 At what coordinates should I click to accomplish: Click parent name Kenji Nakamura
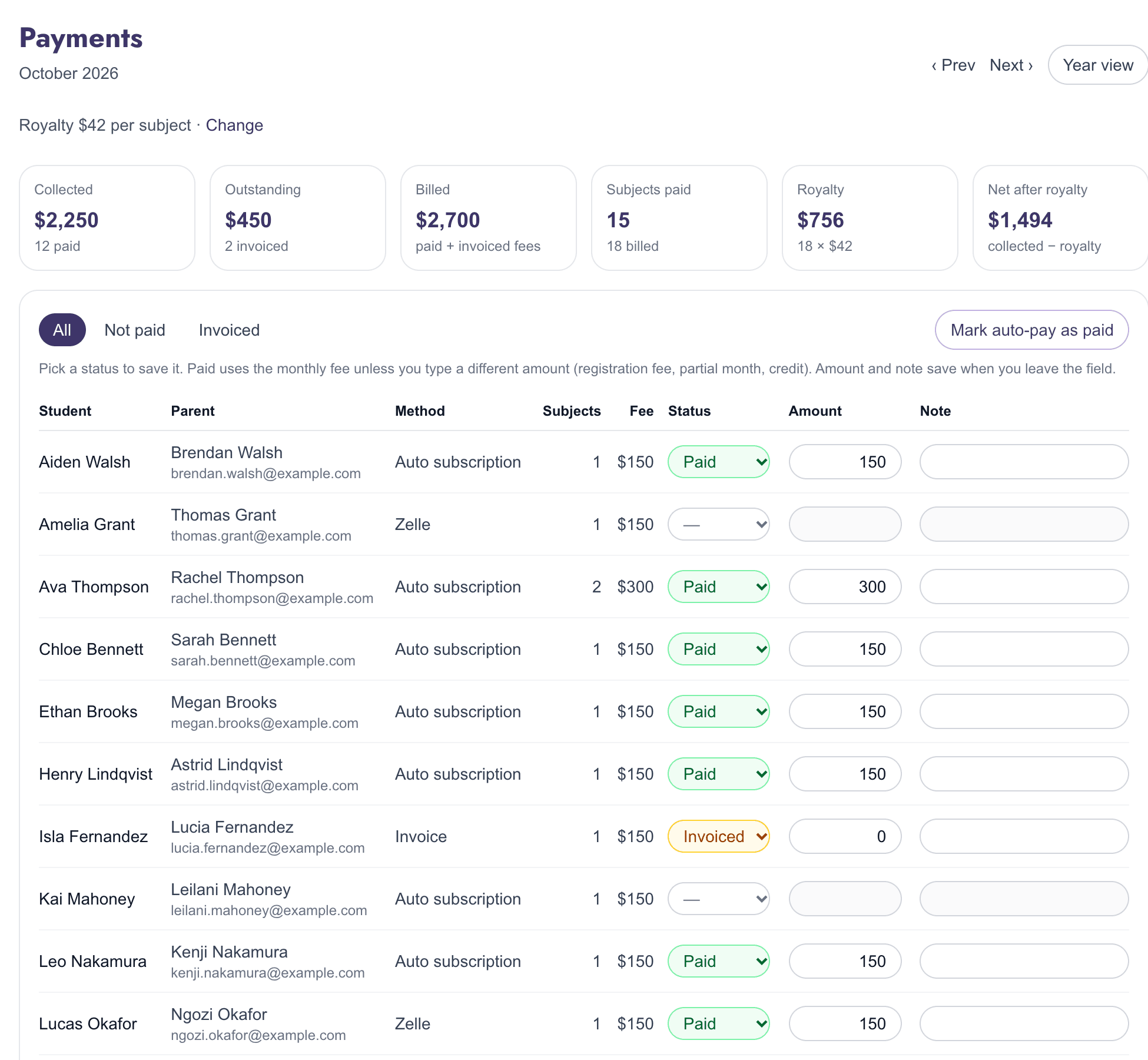pos(229,952)
